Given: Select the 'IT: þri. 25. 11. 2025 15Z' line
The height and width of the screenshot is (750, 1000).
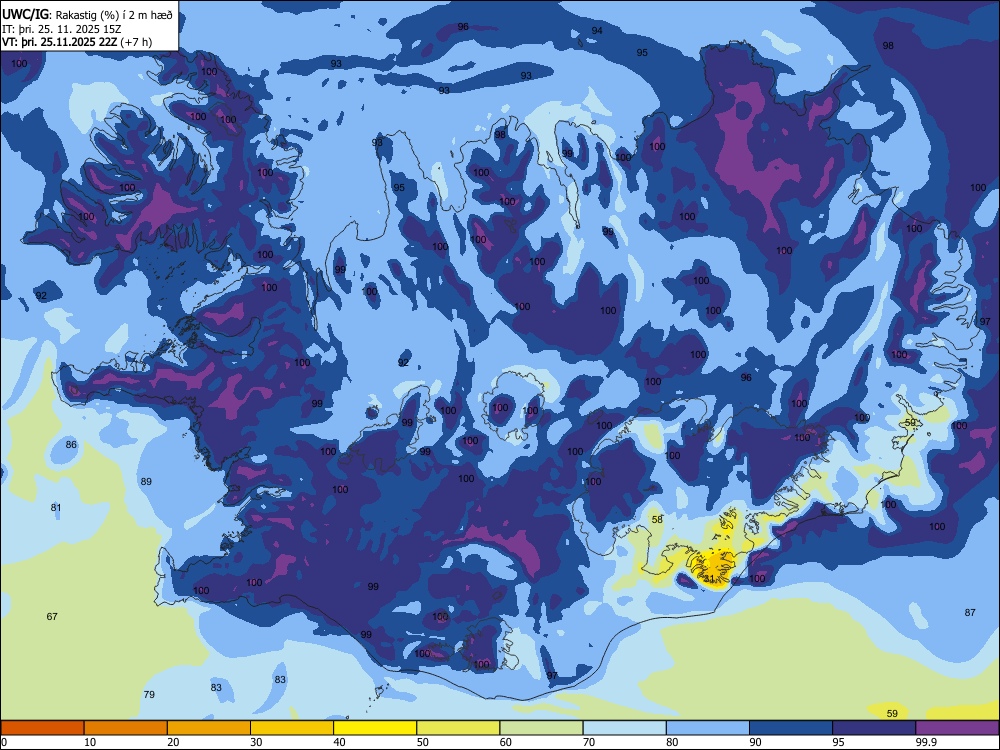Looking at the screenshot, I should [62, 29].
